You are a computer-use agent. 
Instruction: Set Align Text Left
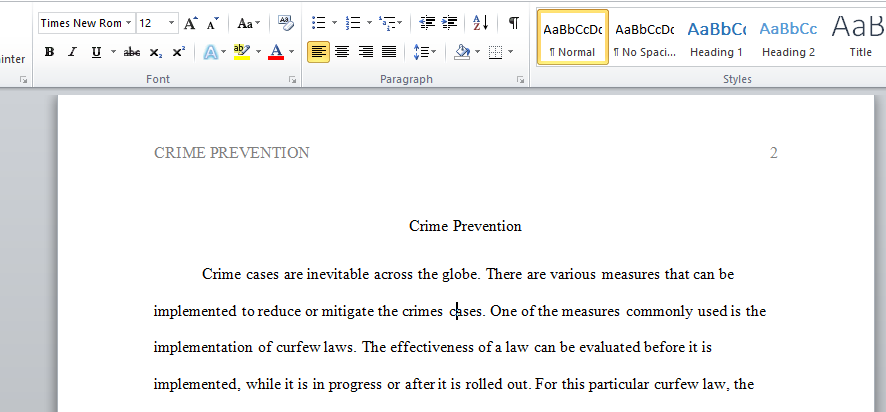[319, 52]
